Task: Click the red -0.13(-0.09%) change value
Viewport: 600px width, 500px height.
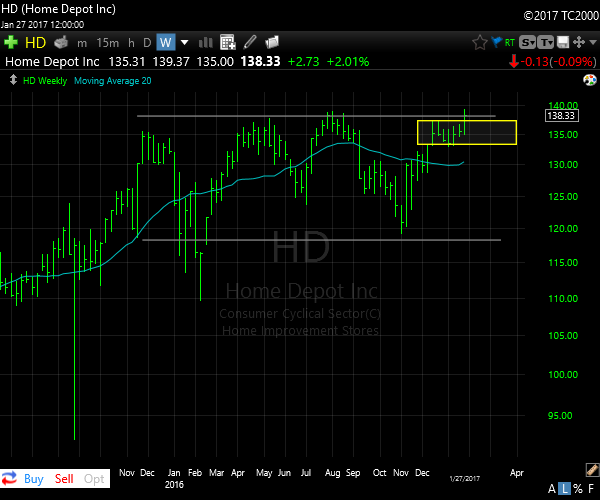Action: (x=558, y=62)
